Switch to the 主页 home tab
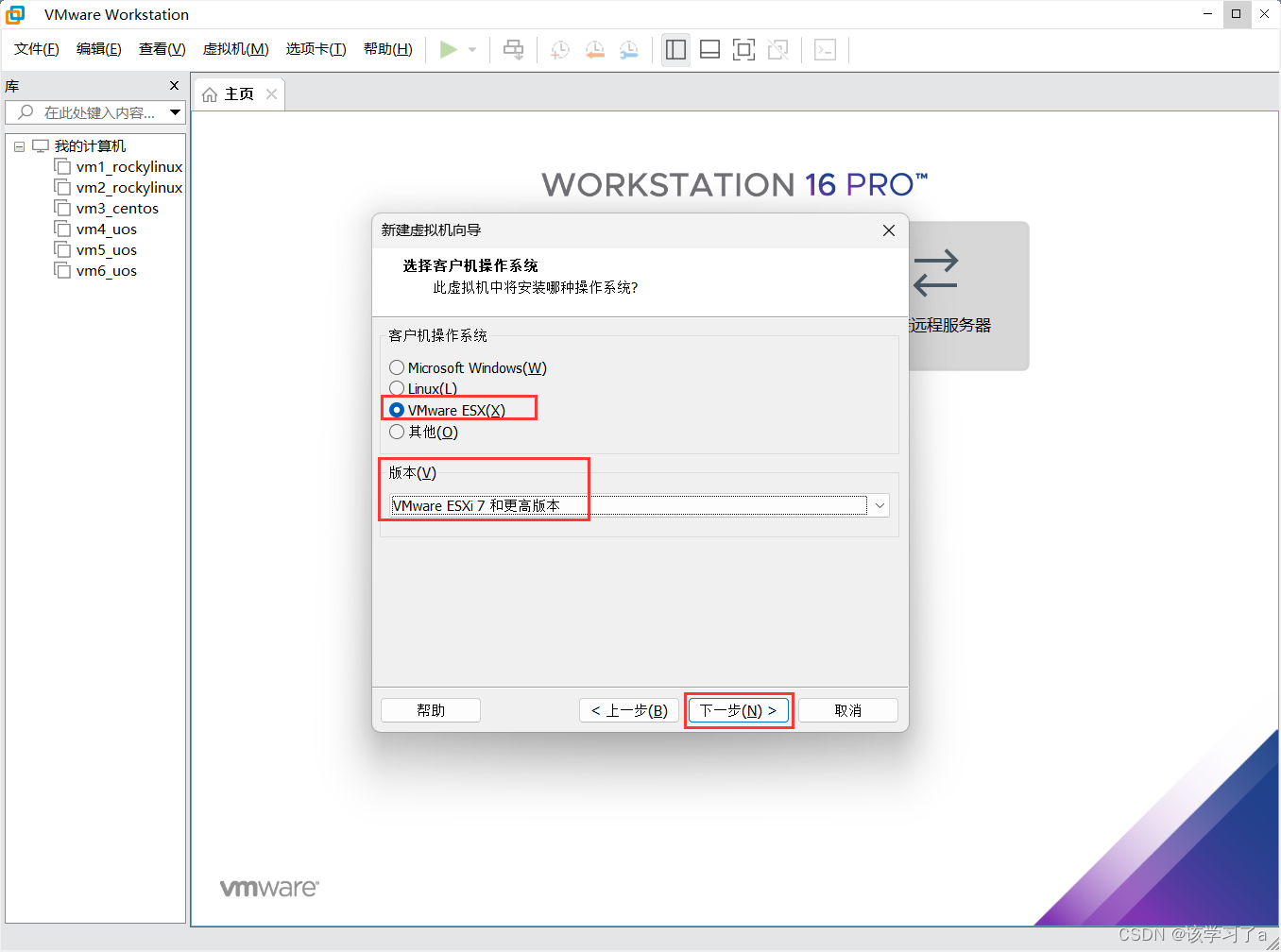1281x952 pixels. (x=239, y=94)
